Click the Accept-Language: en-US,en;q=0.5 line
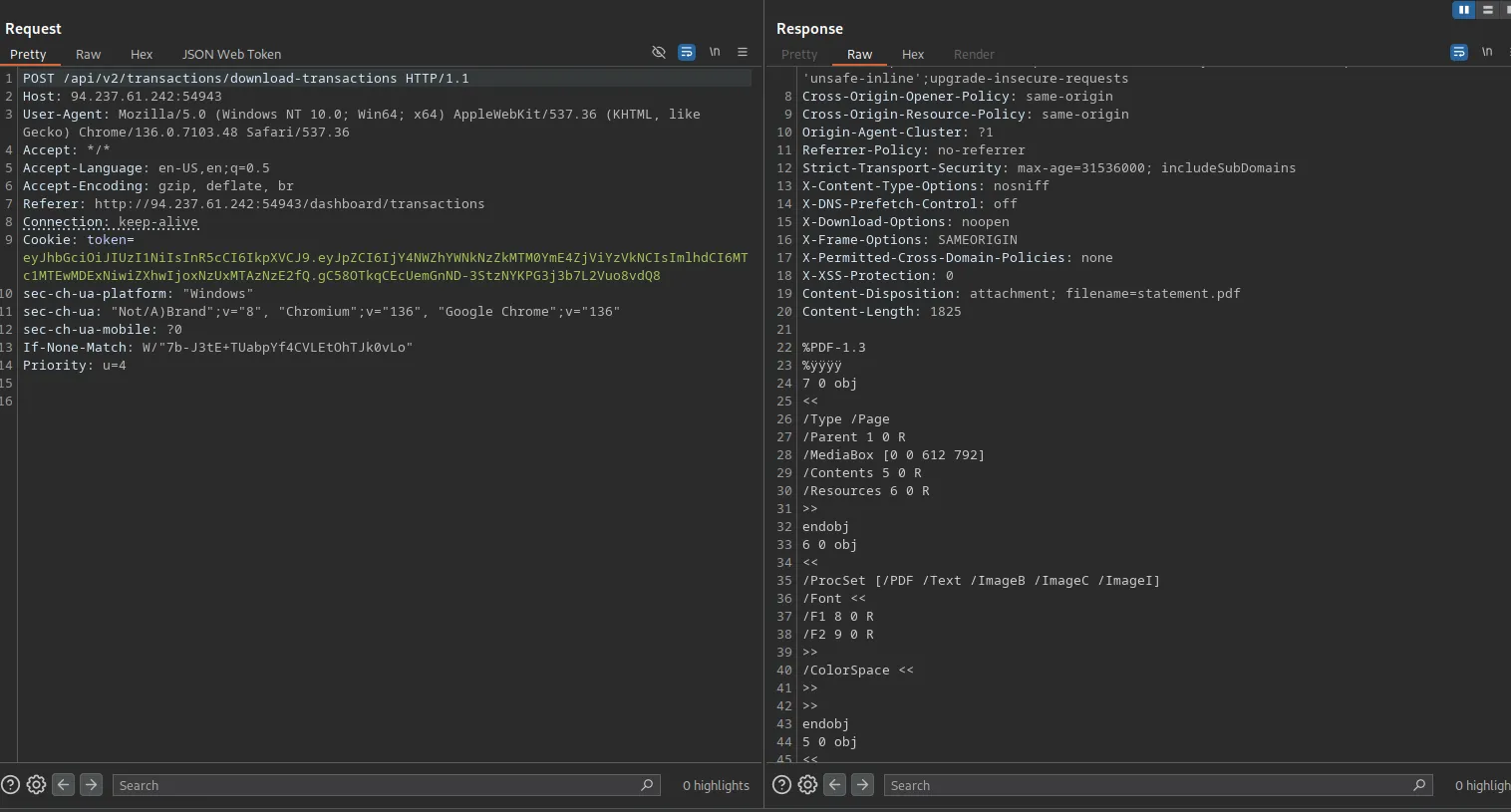The image size is (1511, 812). click(x=147, y=168)
